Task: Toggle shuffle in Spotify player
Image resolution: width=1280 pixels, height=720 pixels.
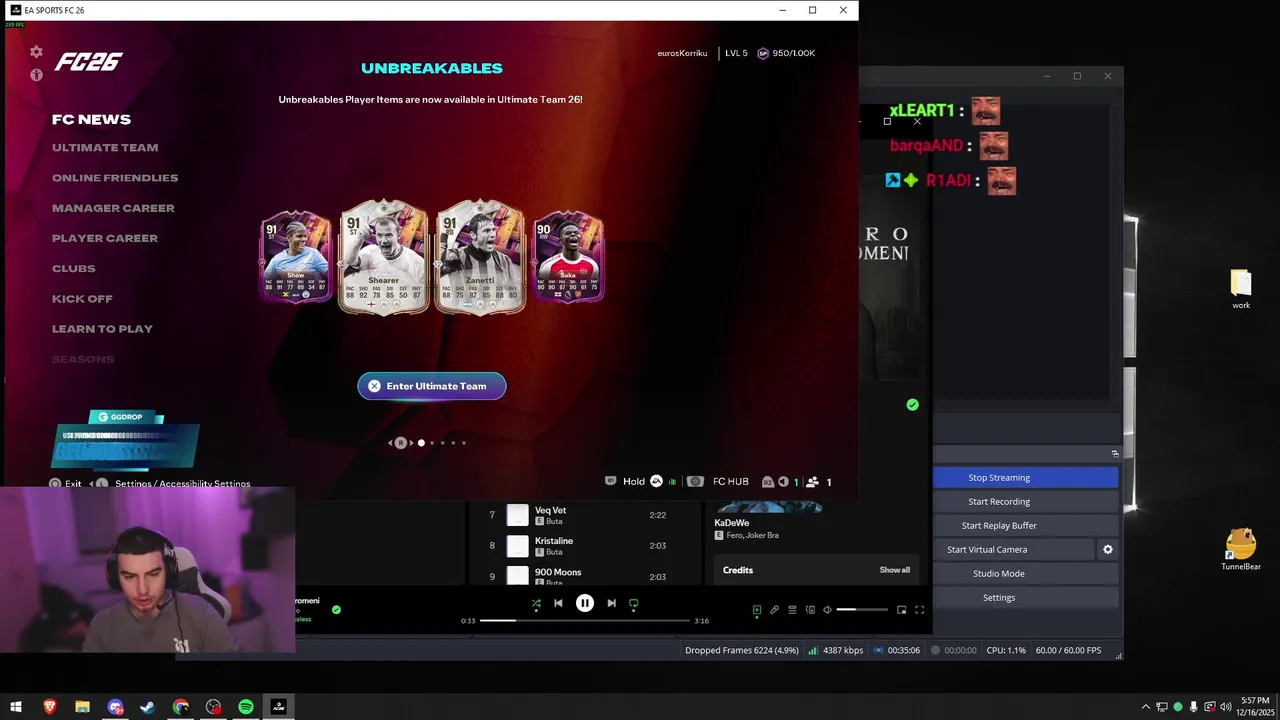Action: [x=536, y=604]
